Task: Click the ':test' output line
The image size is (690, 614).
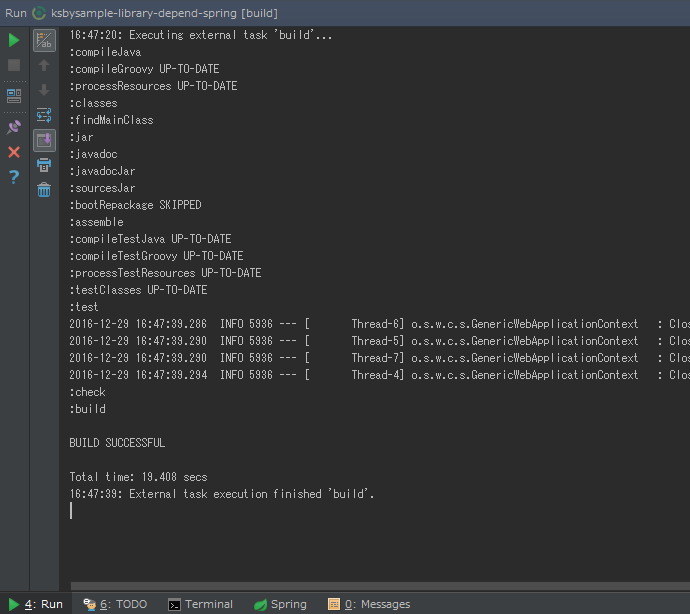Action: (84, 307)
